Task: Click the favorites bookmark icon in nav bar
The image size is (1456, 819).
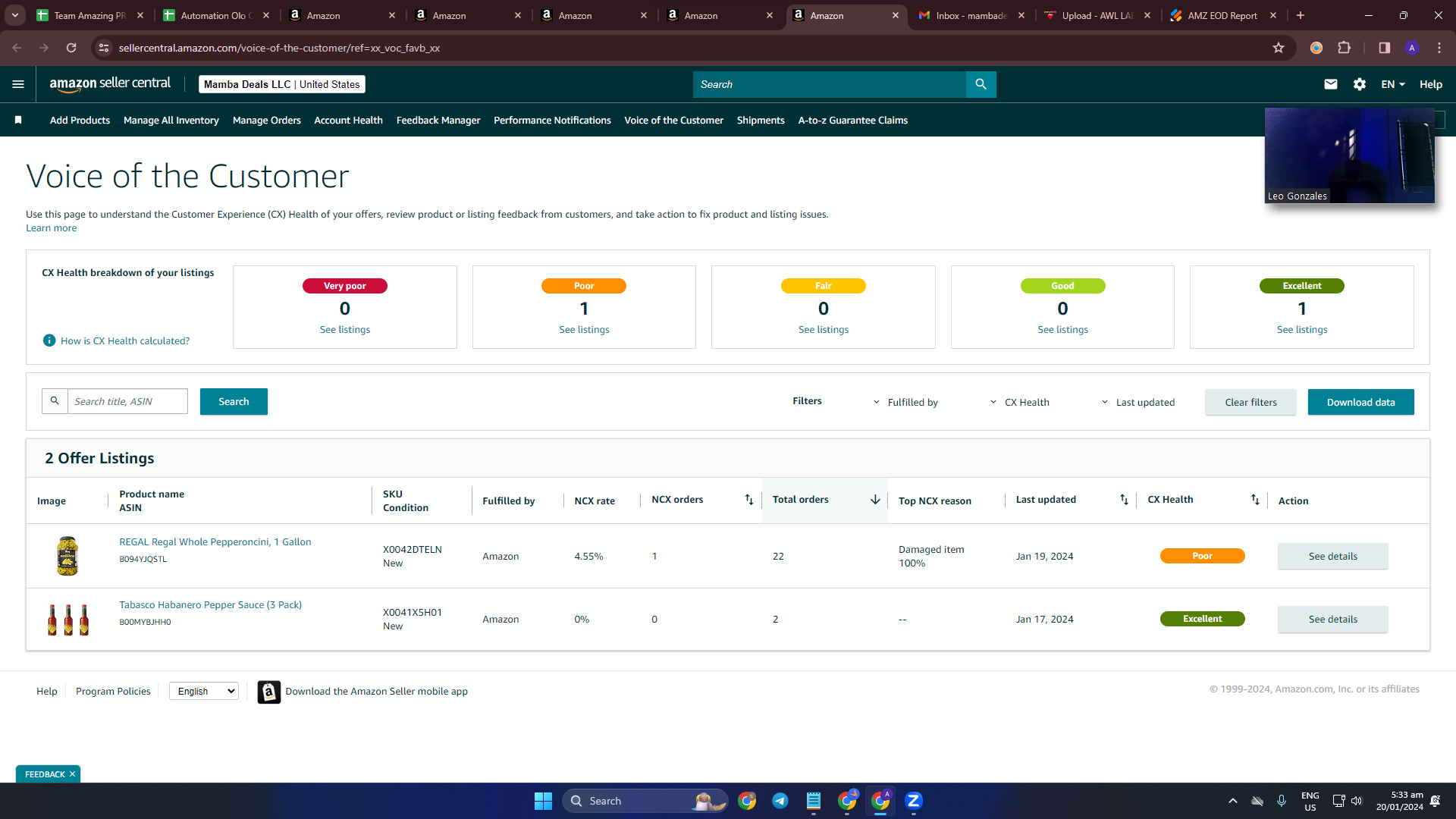Action: tap(18, 120)
